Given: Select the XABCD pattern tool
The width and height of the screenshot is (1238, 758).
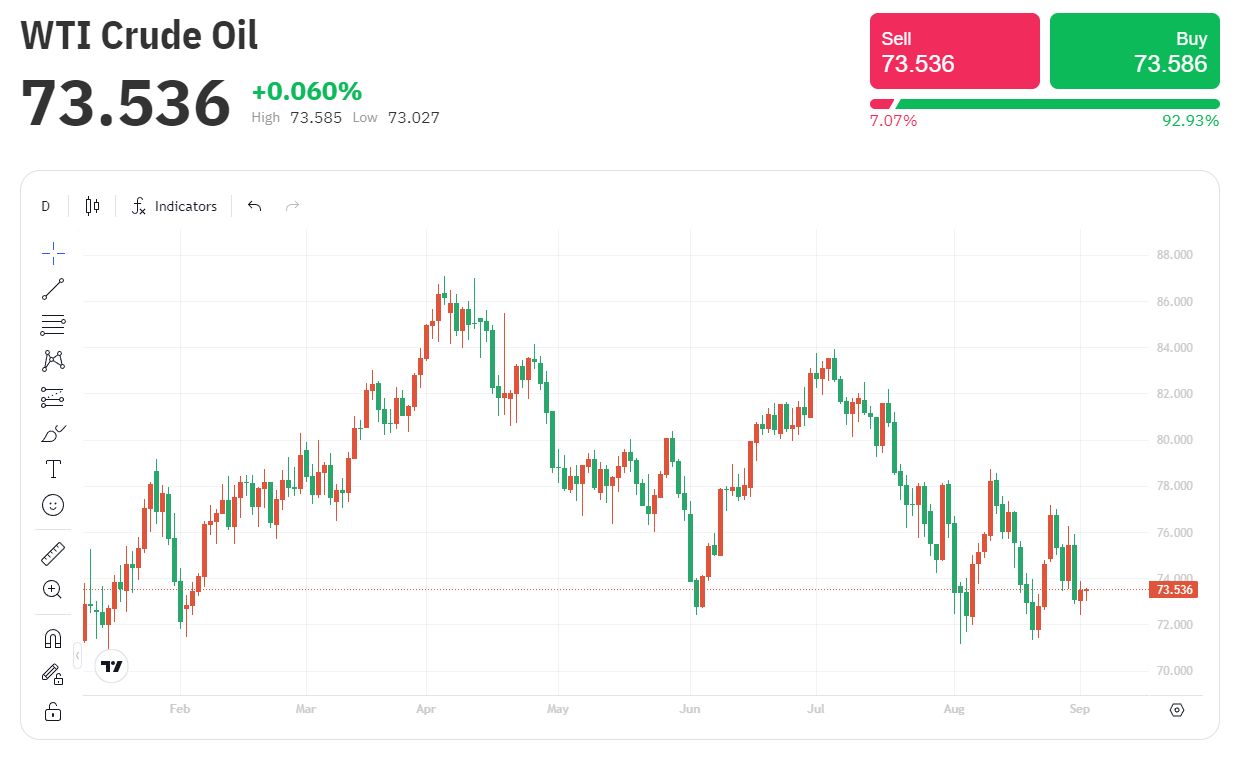Looking at the screenshot, I should (53, 361).
